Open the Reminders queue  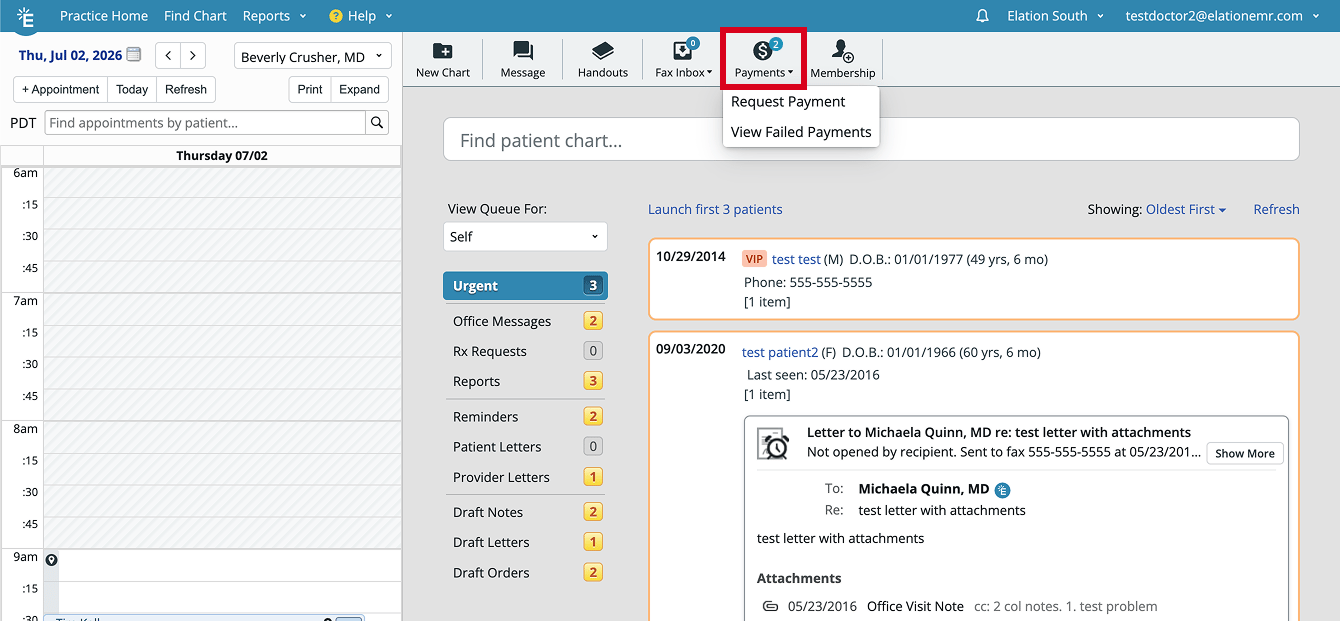(x=525, y=416)
